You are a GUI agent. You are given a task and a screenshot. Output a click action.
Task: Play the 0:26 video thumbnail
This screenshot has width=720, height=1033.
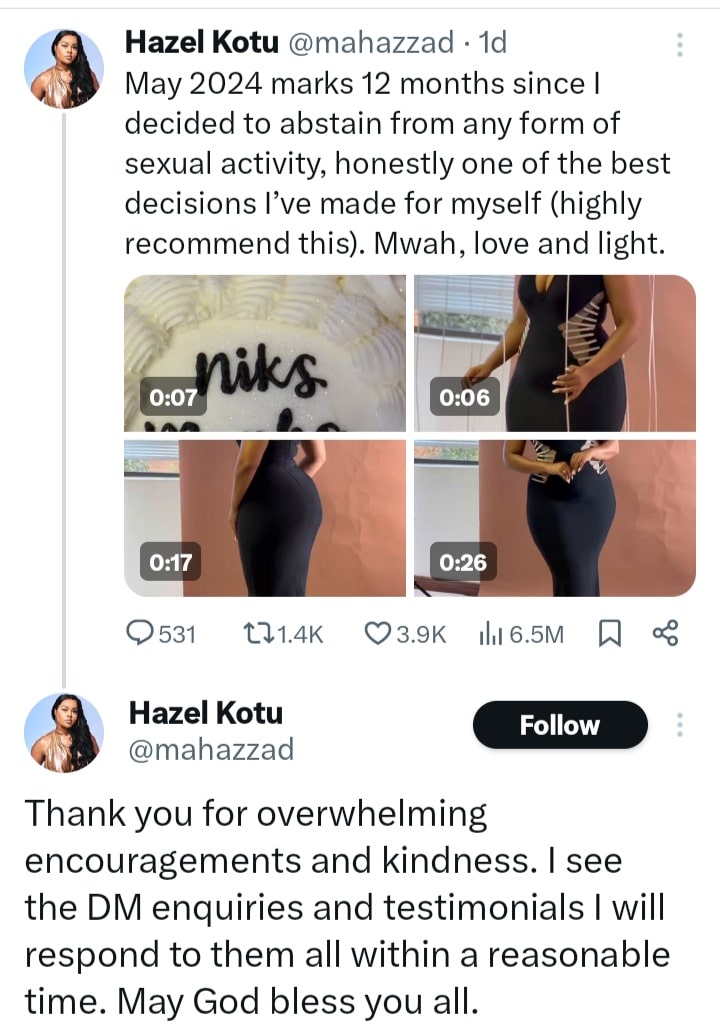(x=555, y=518)
